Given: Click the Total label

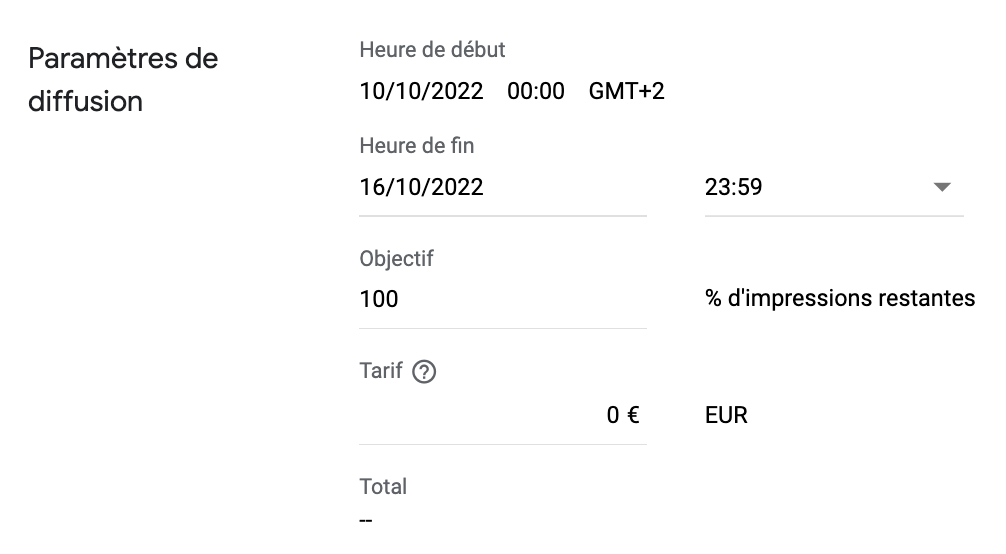Looking at the screenshot, I should (x=382, y=487).
